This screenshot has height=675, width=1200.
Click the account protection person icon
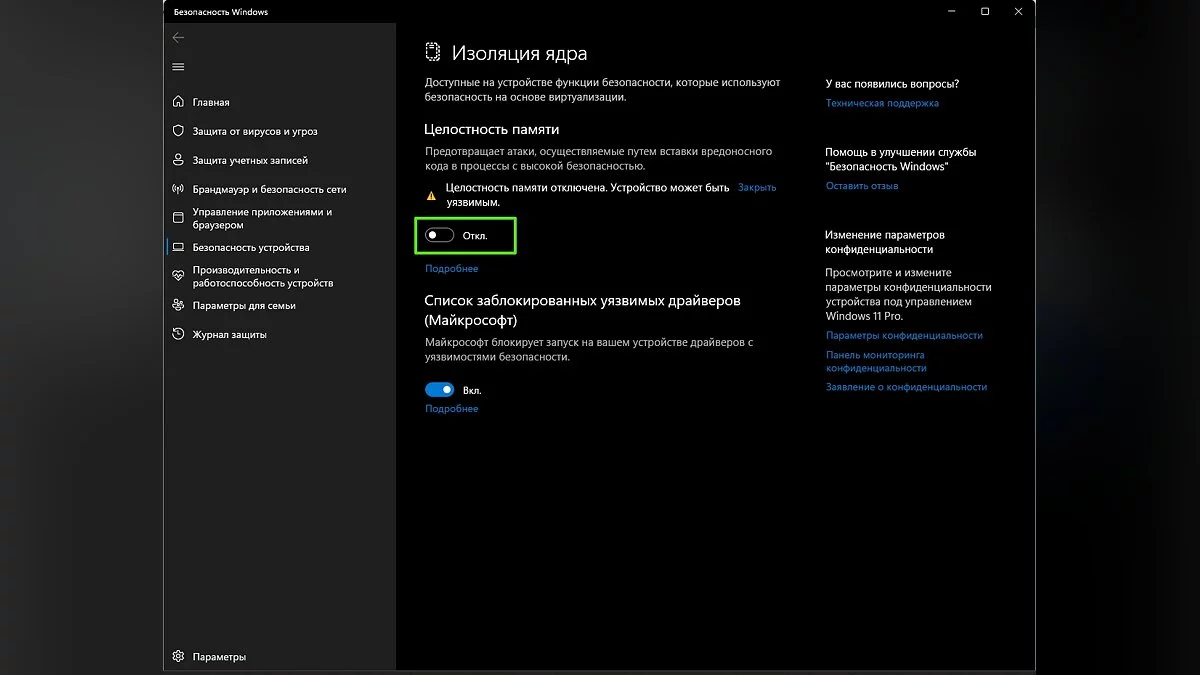coord(179,160)
